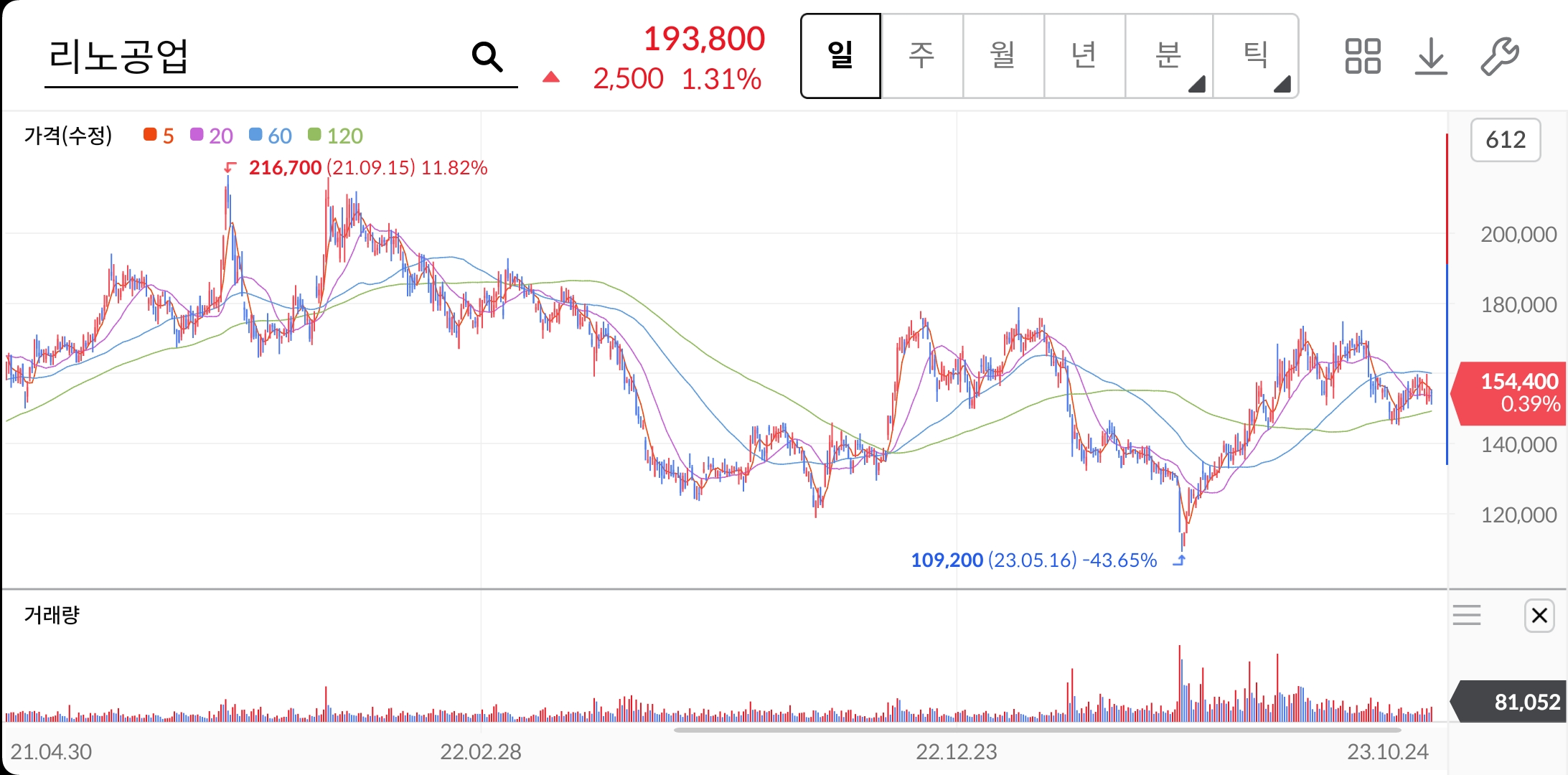The height and width of the screenshot is (775, 1568).
Task: Click the chart download icon
Action: click(1432, 56)
